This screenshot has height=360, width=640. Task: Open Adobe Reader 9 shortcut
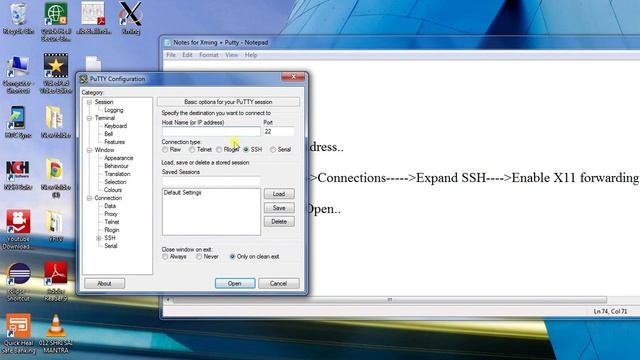coord(56,282)
